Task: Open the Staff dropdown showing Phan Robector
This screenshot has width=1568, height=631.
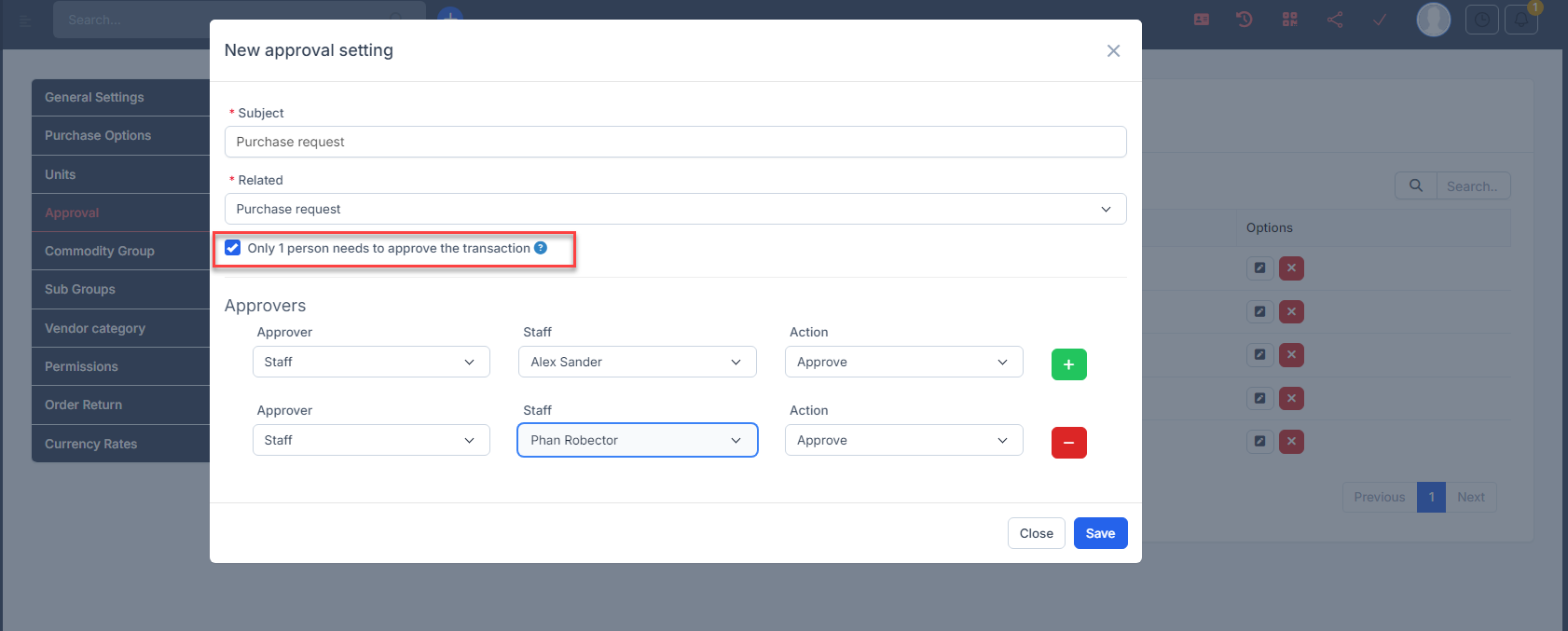Action: click(x=637, y=440)
